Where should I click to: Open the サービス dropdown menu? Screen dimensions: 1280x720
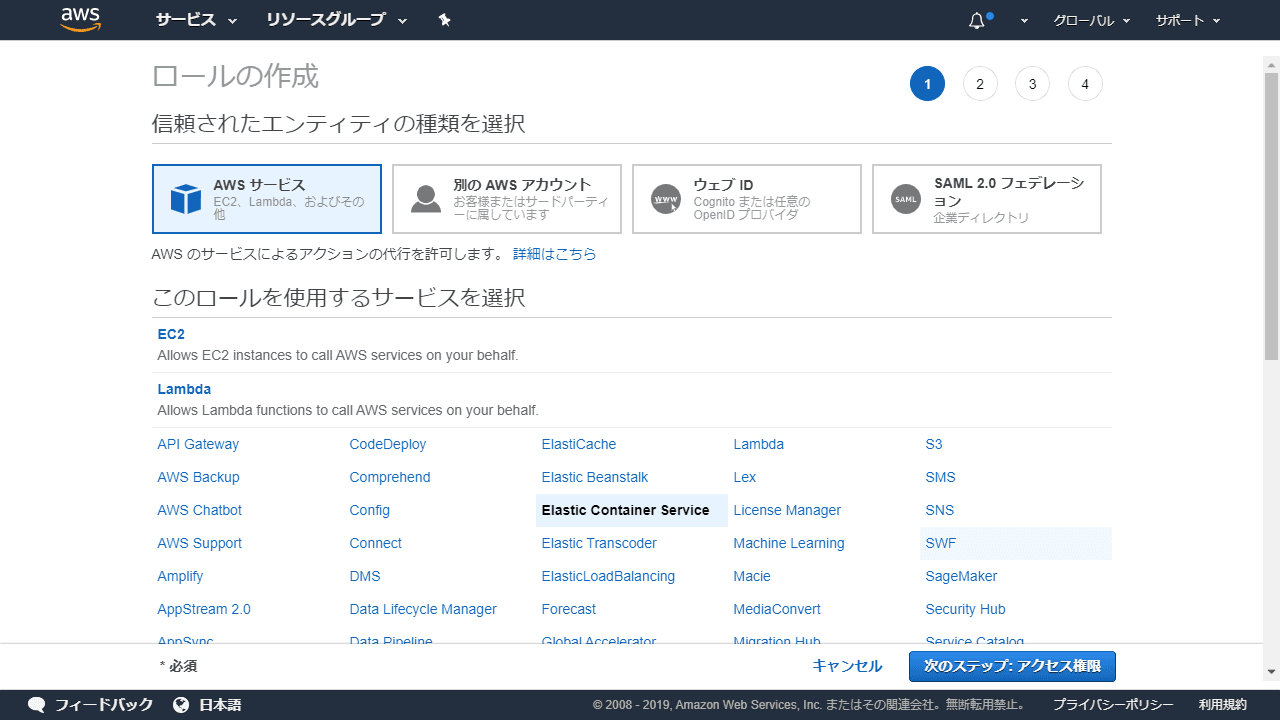tap(196, 20)
